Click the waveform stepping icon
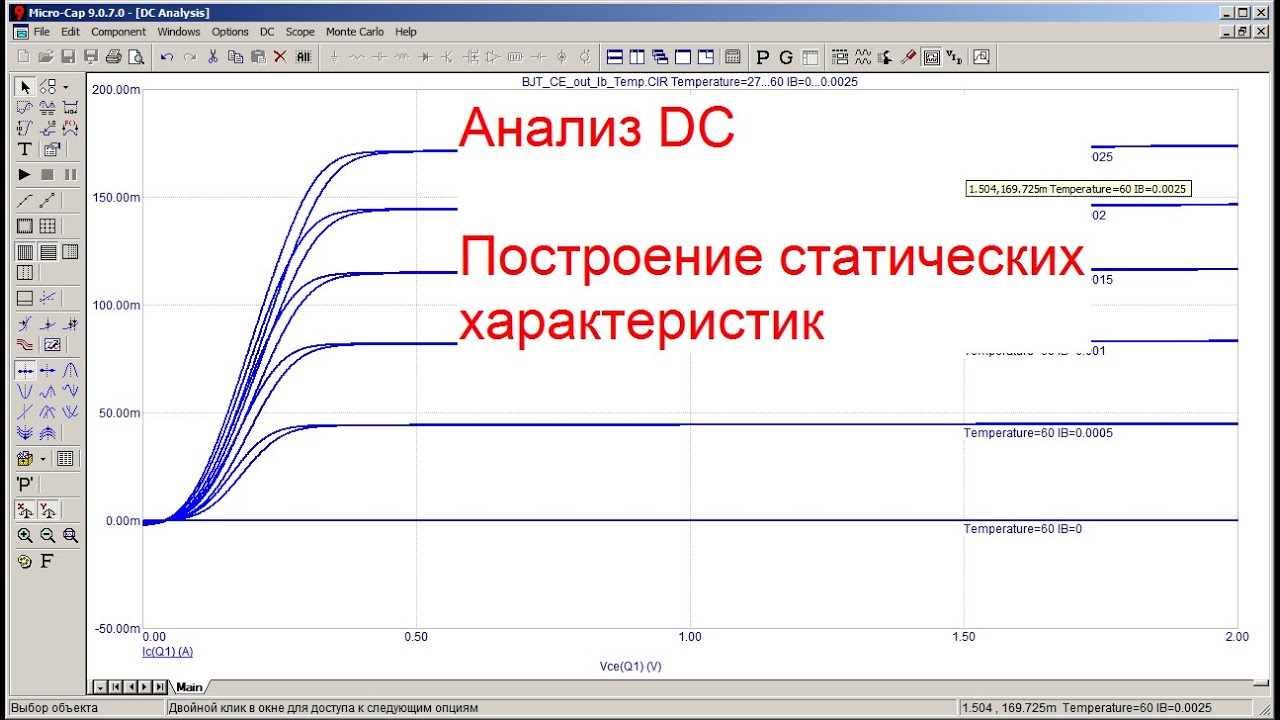This screenshot has width=1280, height=720. pos(863,57)
